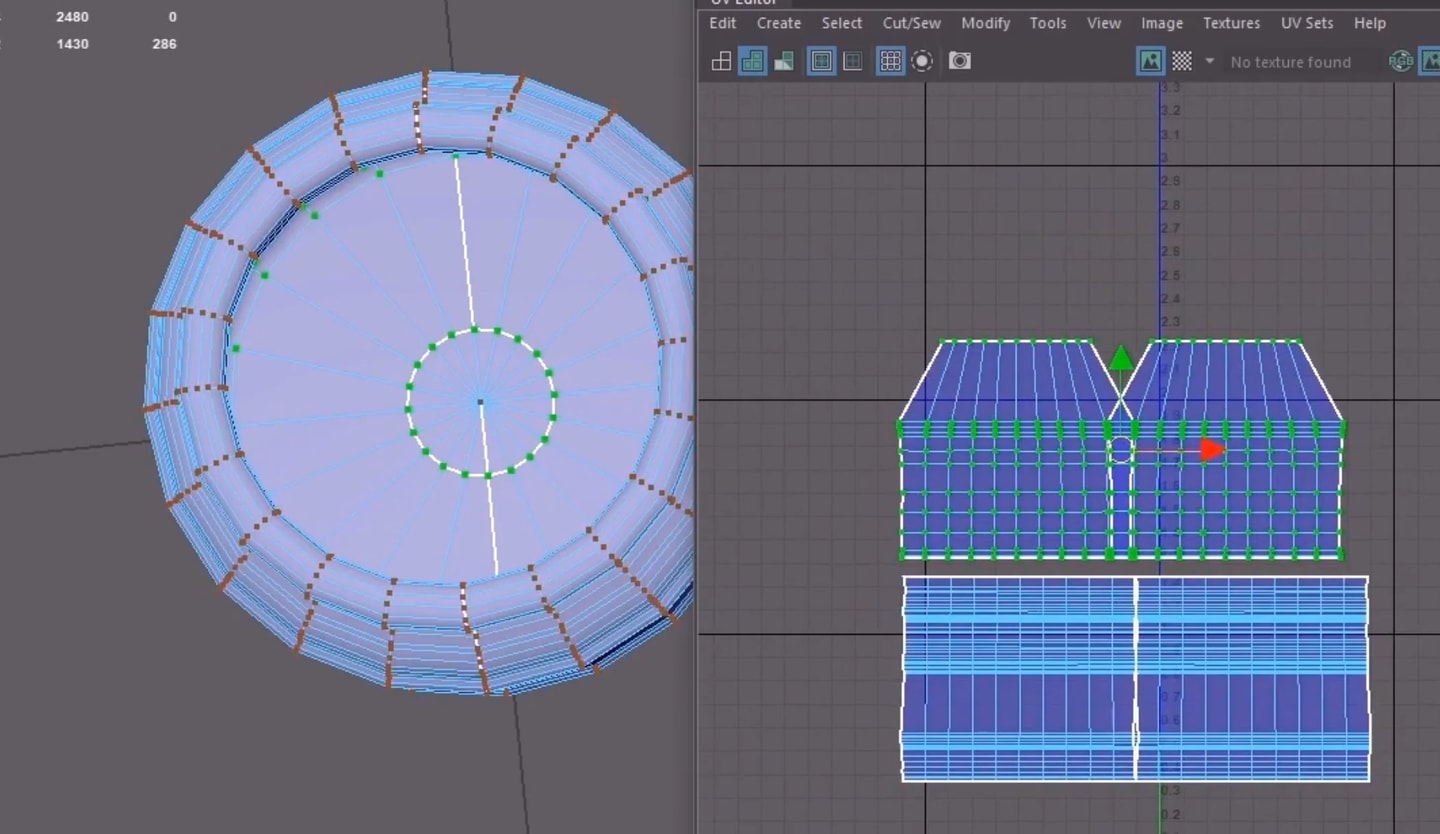Open the Modify menu

coord(985,23)
